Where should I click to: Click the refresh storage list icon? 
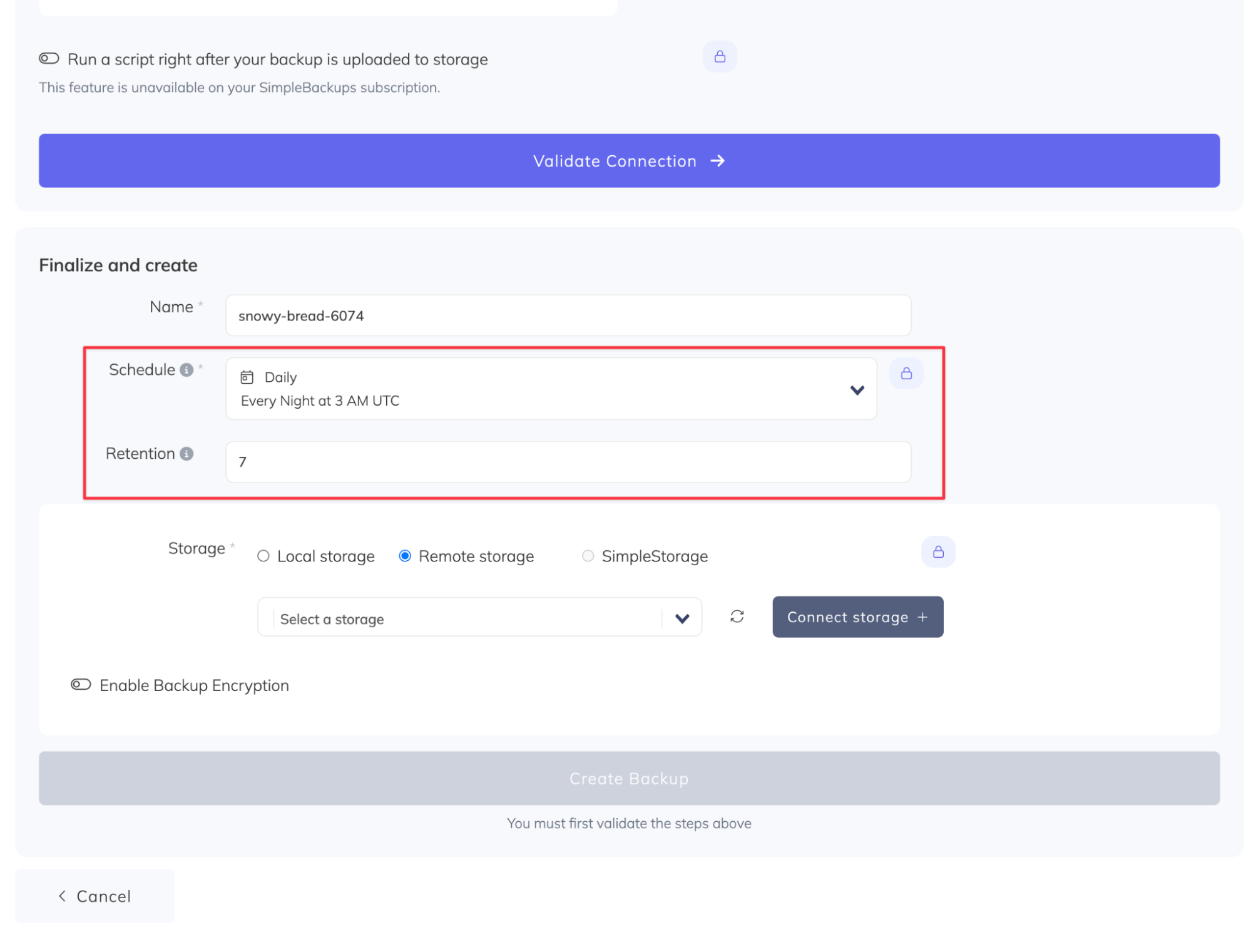click(x=737, y=616)
